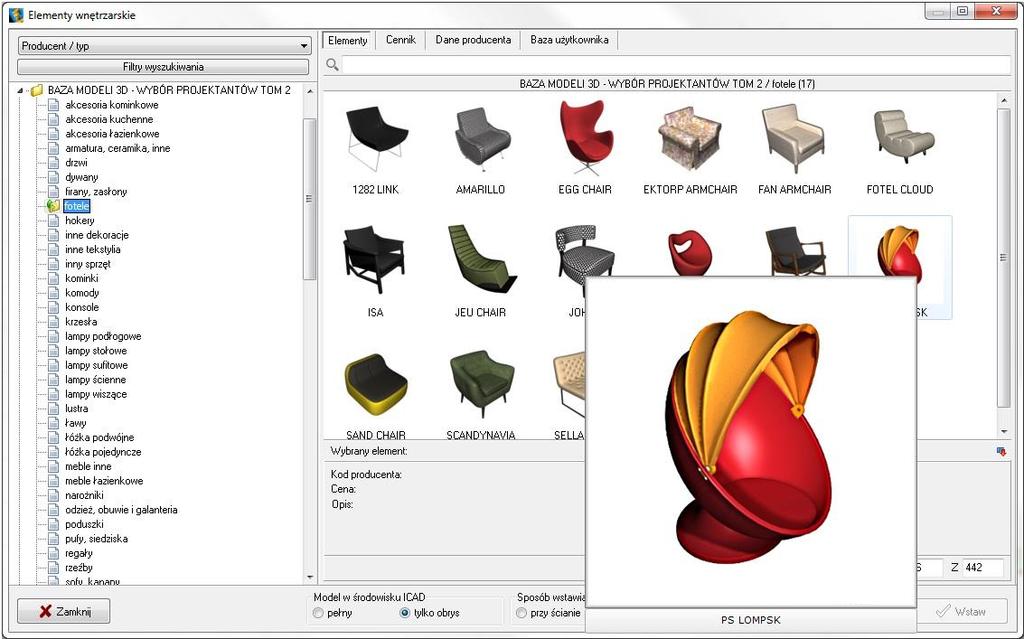Click document icon next to ławy
1024x639 pixels.
(x=54, y=423)
